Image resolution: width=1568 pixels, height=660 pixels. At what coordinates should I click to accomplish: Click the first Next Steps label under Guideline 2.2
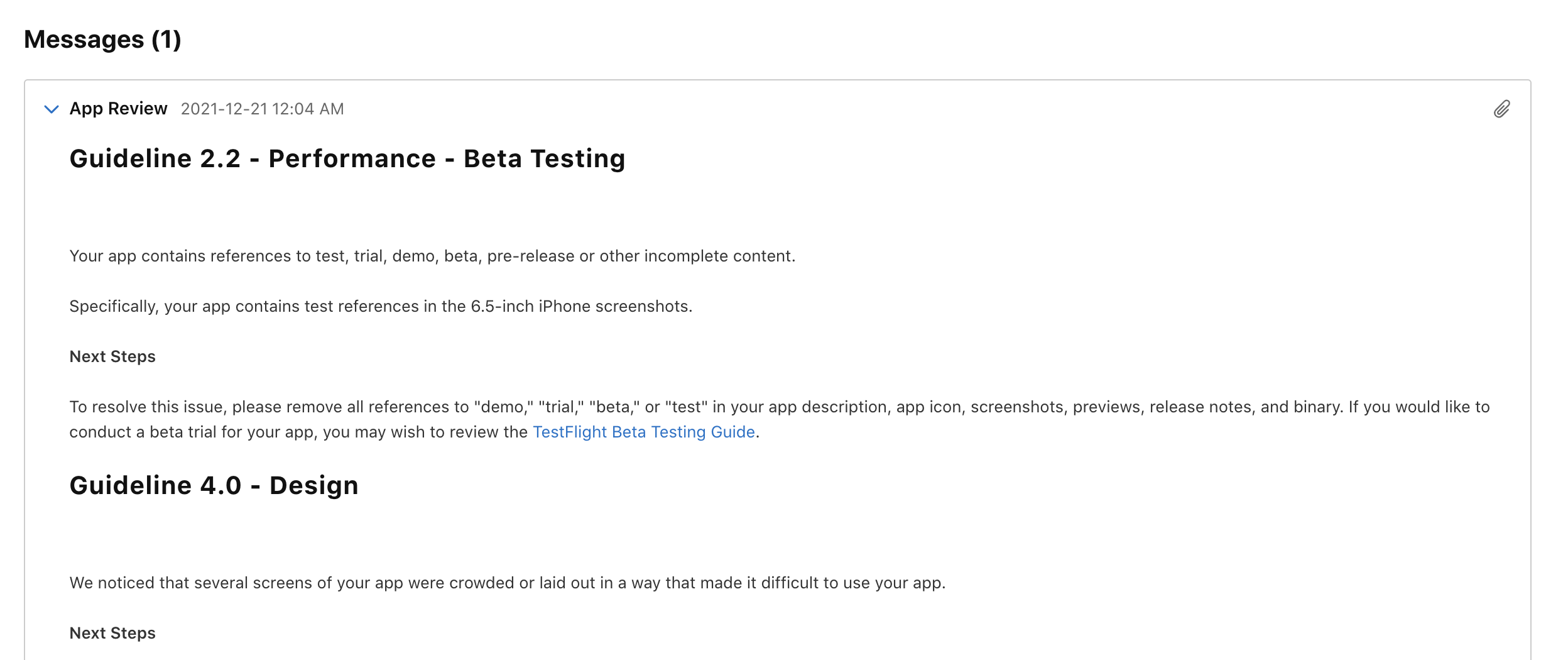tap(112, 356)
